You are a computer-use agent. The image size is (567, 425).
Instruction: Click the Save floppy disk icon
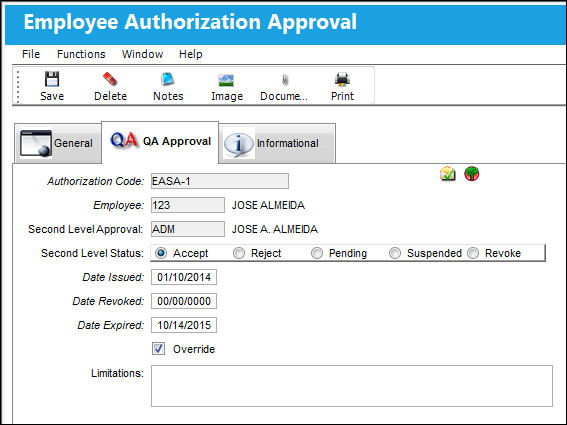52,79
